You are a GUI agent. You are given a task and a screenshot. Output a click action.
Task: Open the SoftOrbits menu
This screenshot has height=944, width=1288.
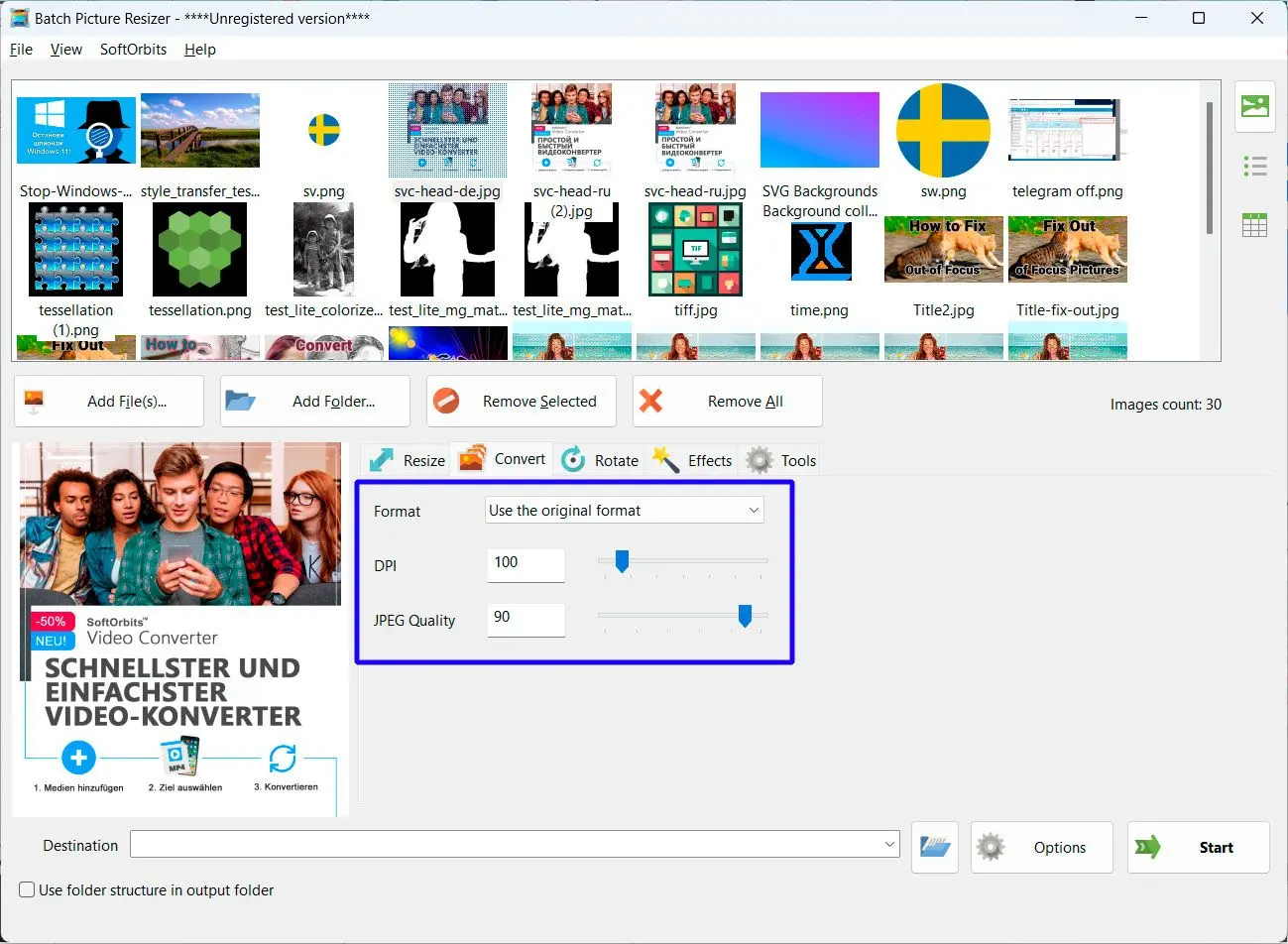(133, 50)
